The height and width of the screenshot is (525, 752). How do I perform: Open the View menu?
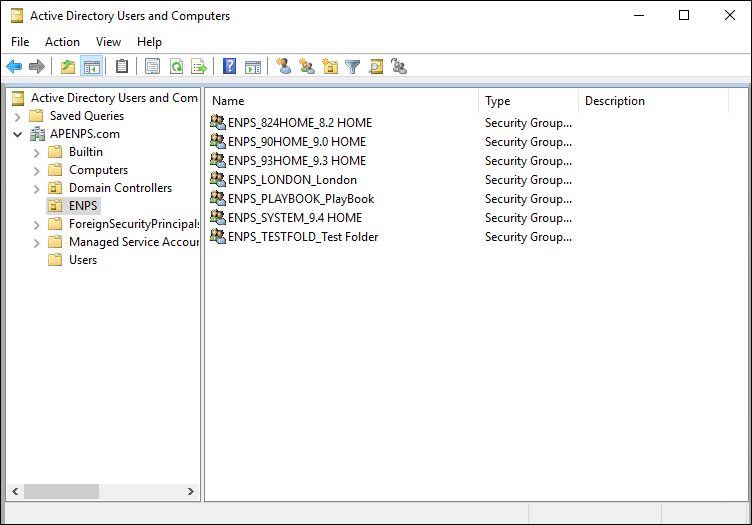(x=108, y=42)
